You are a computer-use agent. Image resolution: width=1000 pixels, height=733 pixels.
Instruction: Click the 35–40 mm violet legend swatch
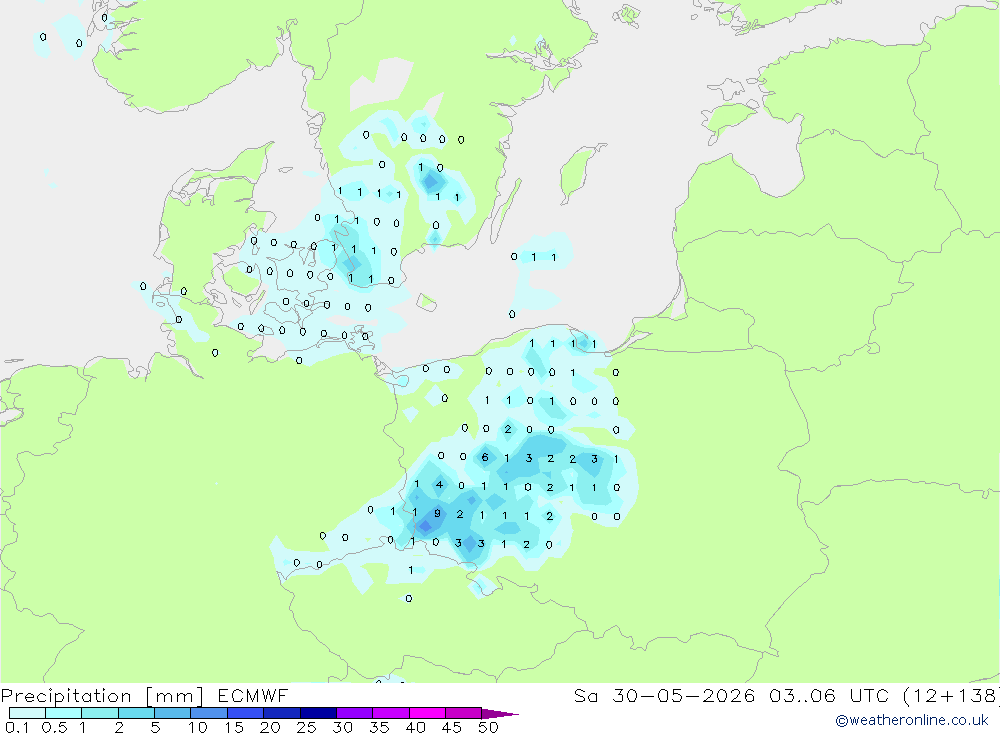[390, 713]
